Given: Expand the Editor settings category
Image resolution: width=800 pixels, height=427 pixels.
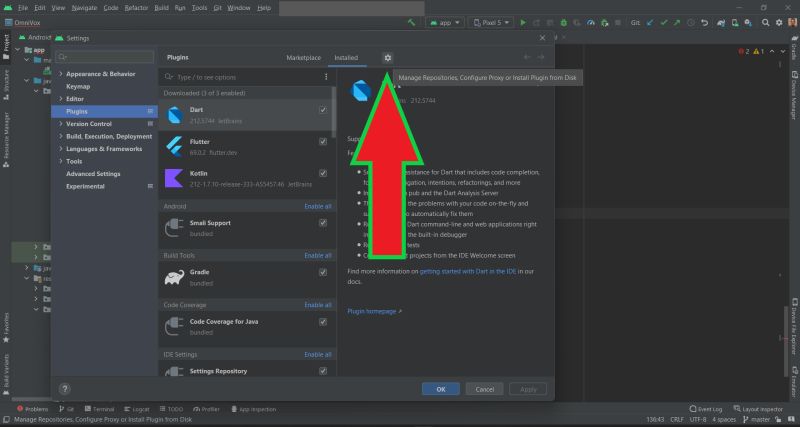Looking at the screenshot, I should click(61, 99).
